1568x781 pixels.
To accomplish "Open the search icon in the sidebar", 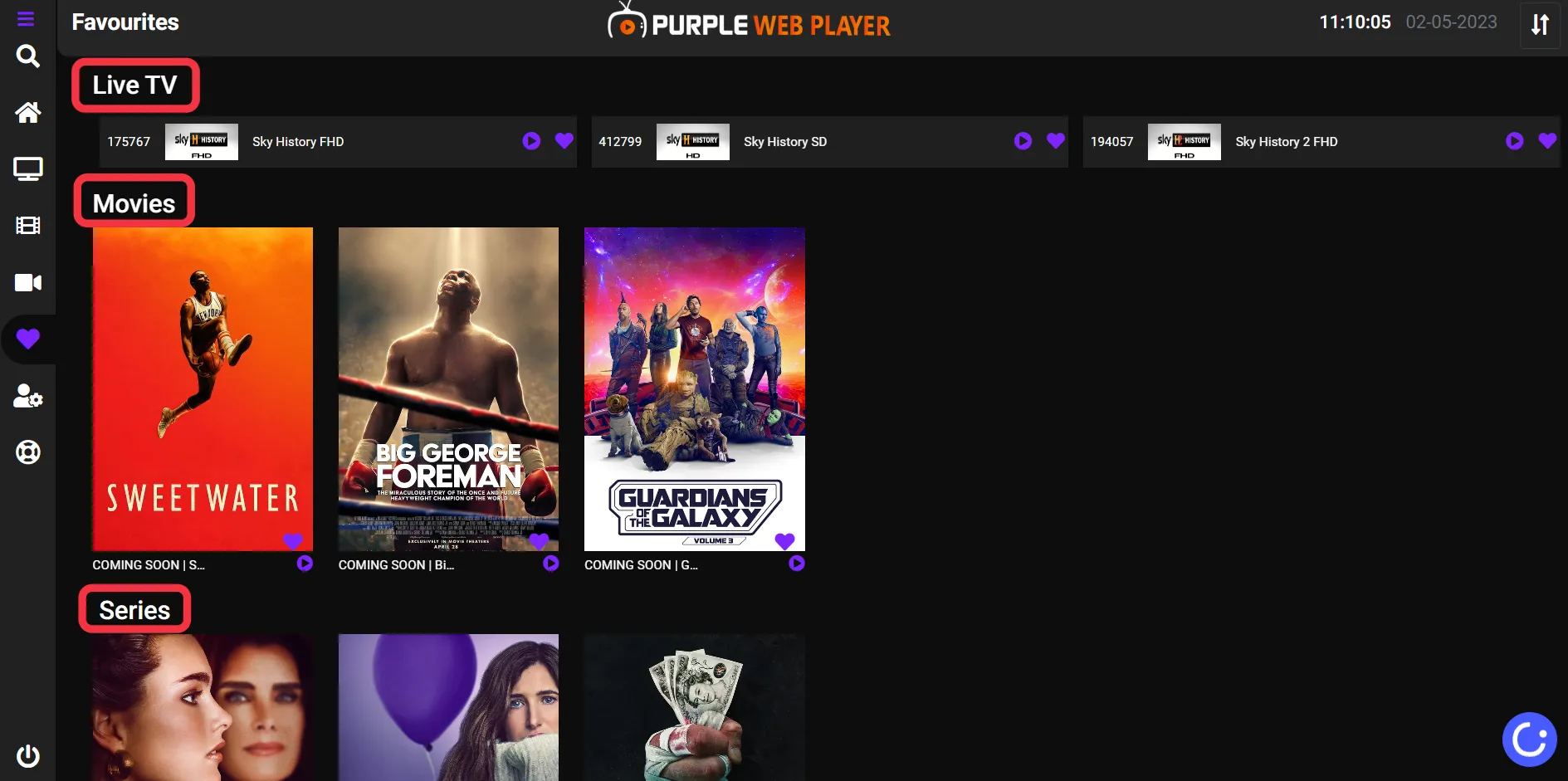I will click(28, 56).
